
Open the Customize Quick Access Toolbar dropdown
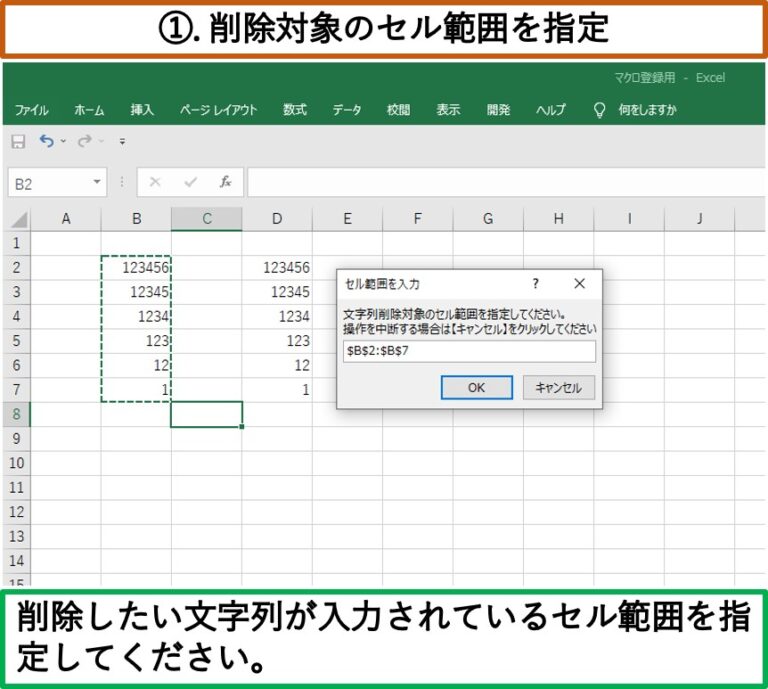[122, 142]
